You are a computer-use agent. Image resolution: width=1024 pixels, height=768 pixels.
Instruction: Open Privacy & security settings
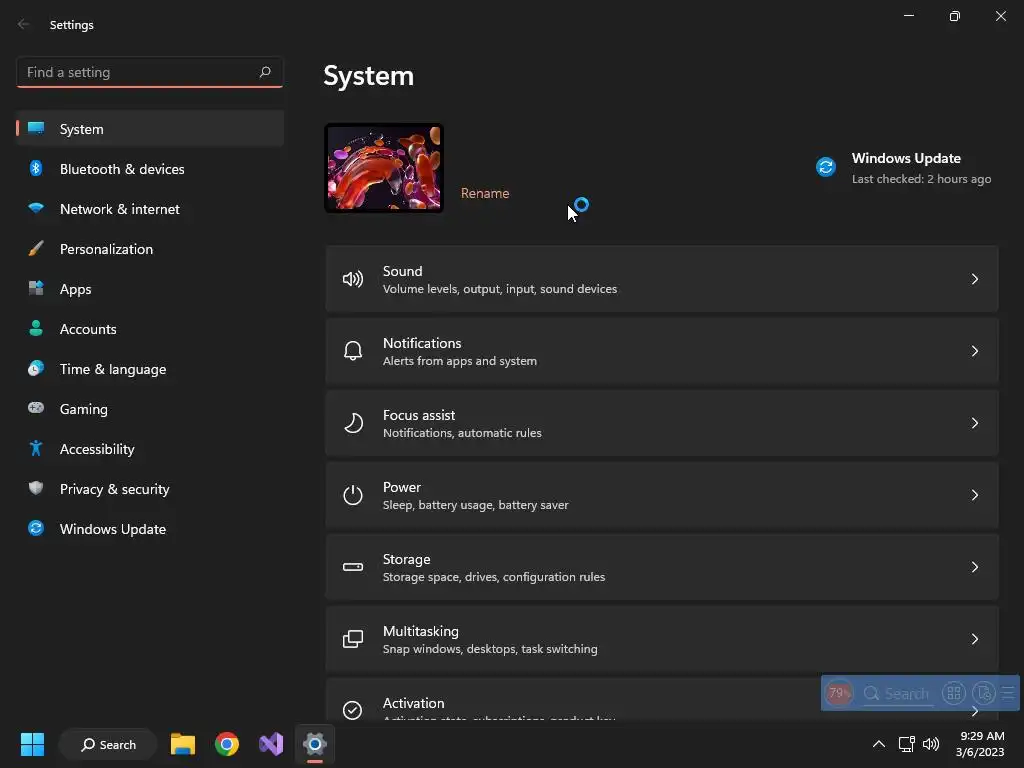click(150, 489)
